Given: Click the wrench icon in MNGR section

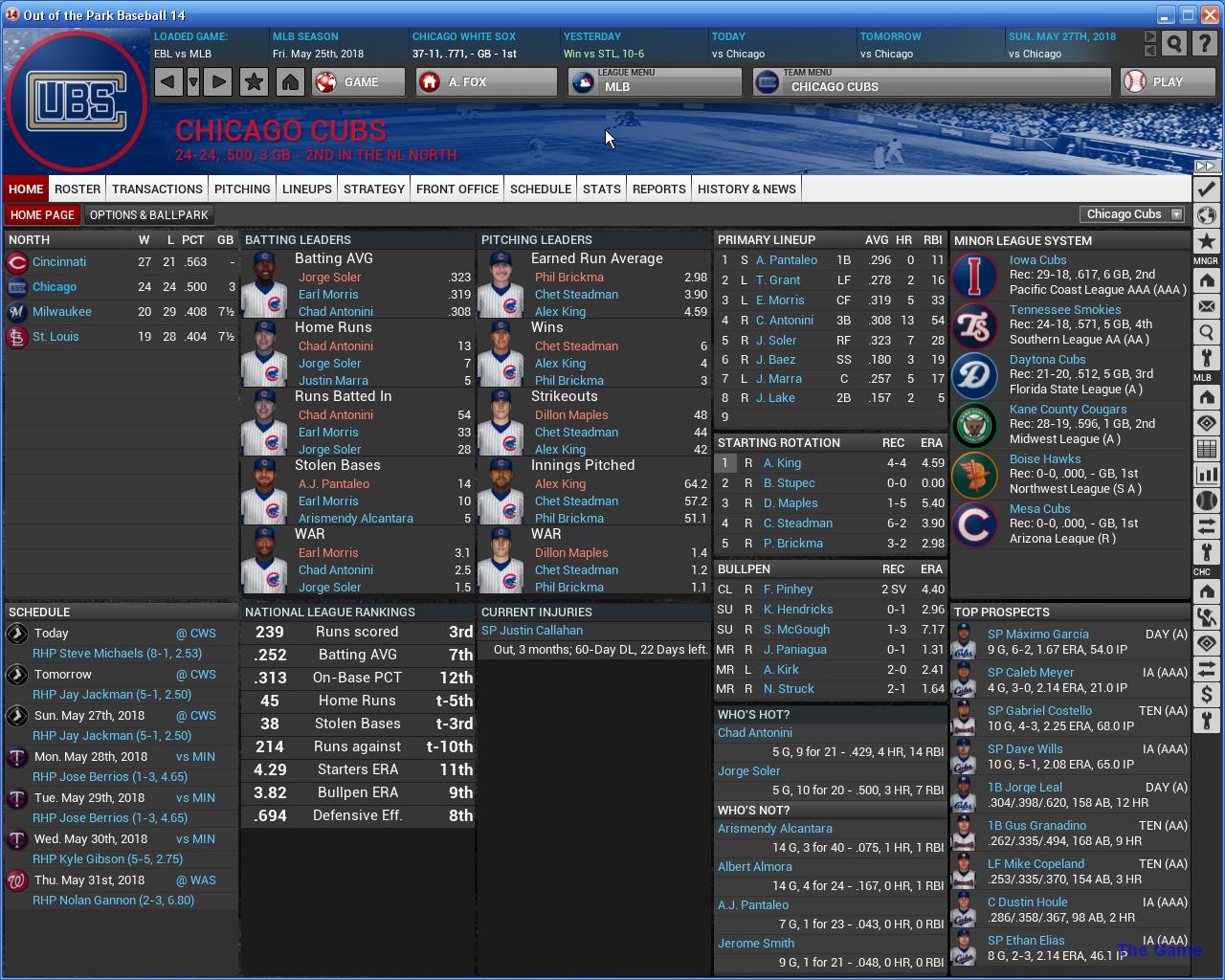Looking at the screenshot, I should tap(1206, 358).
